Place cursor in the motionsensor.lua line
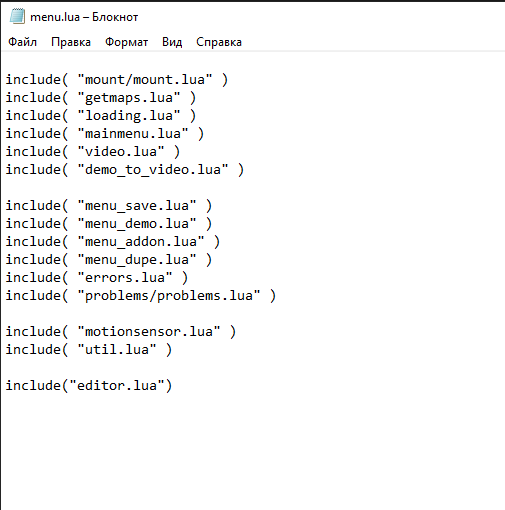The width and height of the screenshot is (505, 510). point(121,332)
